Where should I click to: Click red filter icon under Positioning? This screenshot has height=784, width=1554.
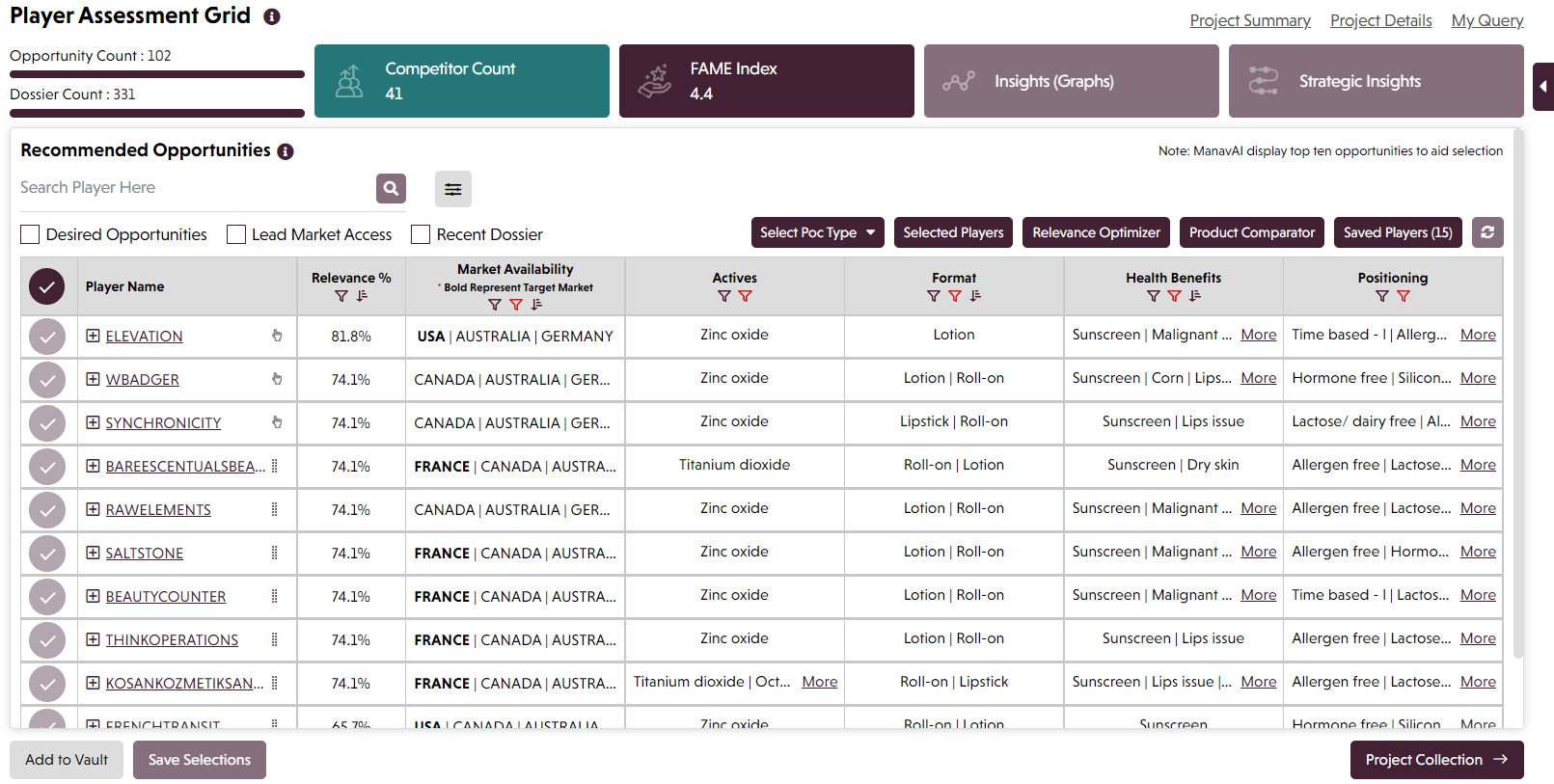1404,296
